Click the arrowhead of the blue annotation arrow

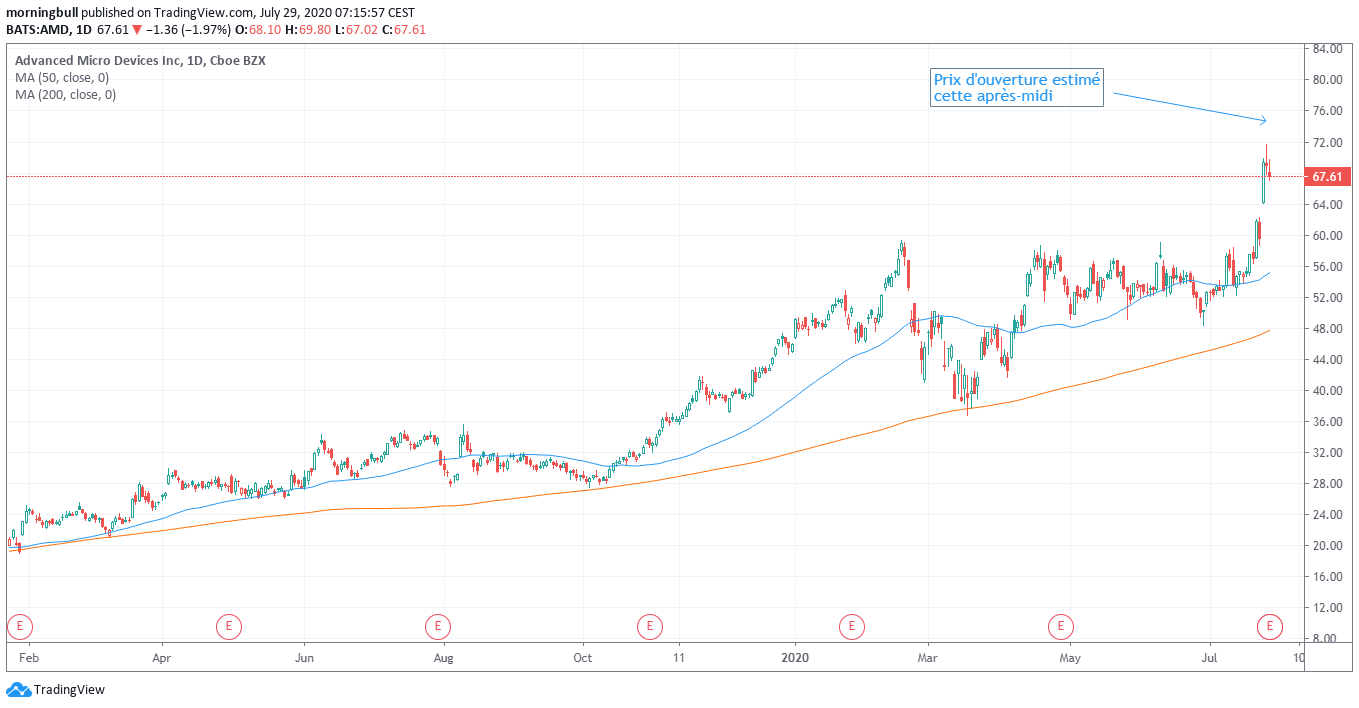coord(1264,121)
